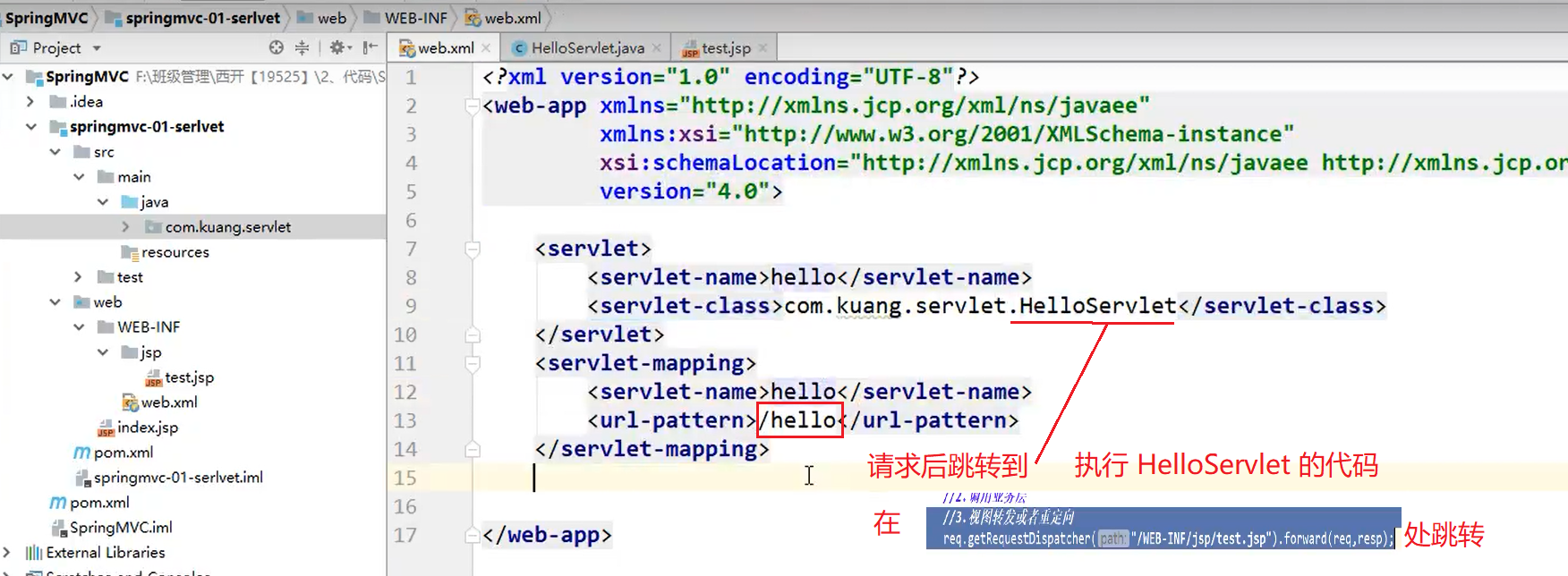This screenshot has width=1568, height=576.
Task: Select External Libraries
Action: coord(106,553)
